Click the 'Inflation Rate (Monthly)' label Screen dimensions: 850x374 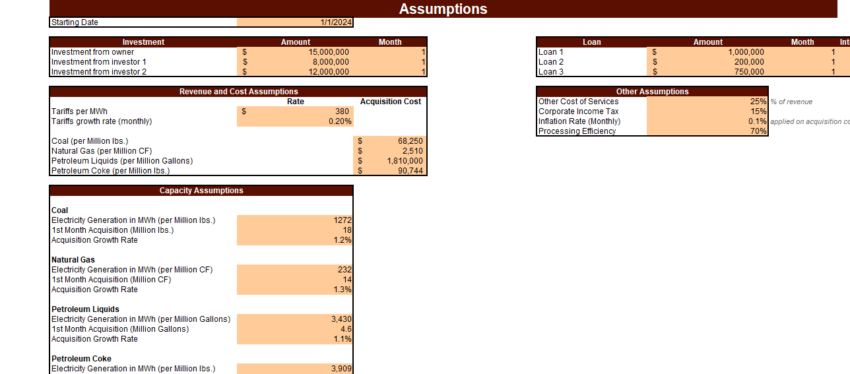click(x=579, y=121)
